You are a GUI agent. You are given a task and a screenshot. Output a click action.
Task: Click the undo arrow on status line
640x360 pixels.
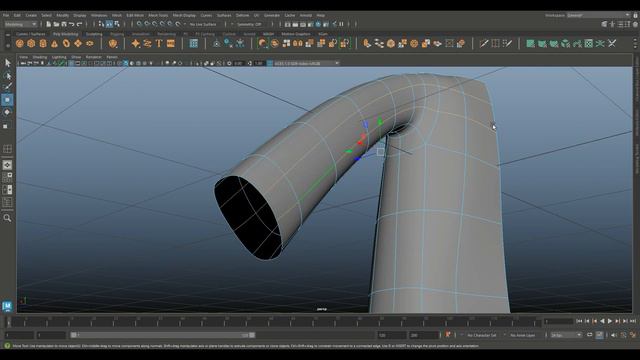[x=72, y=24]
